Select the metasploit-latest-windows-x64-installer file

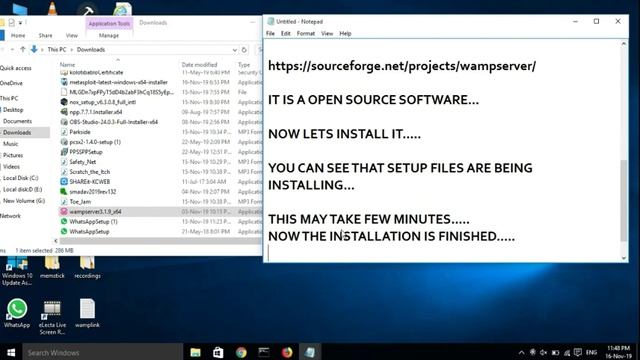pyautogui.click(x=118, y=82)
